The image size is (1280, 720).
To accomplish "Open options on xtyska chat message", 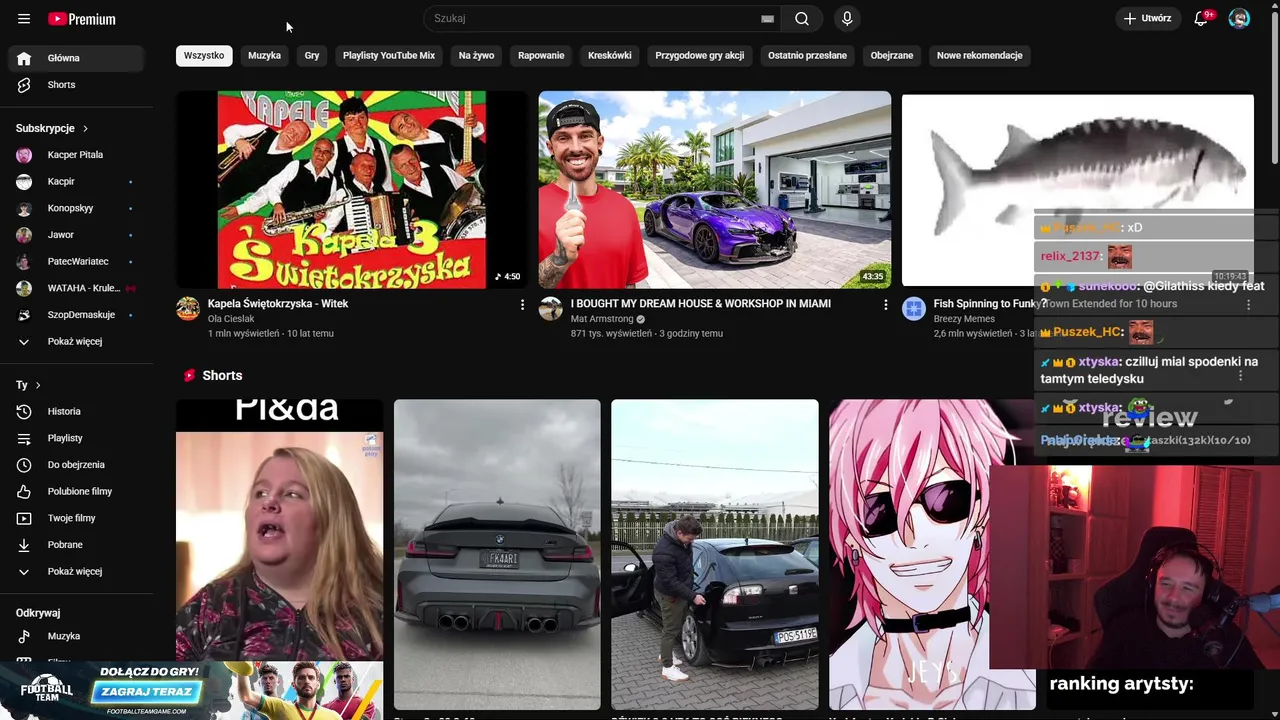I will (1241, 376).
